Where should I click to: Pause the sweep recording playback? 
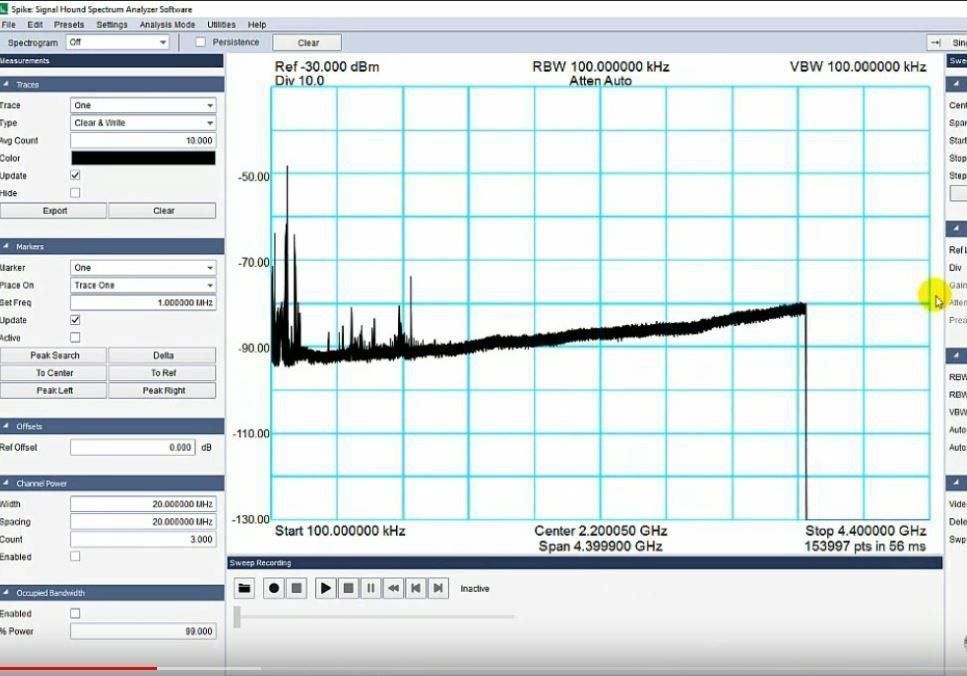(x=373, y=588)
